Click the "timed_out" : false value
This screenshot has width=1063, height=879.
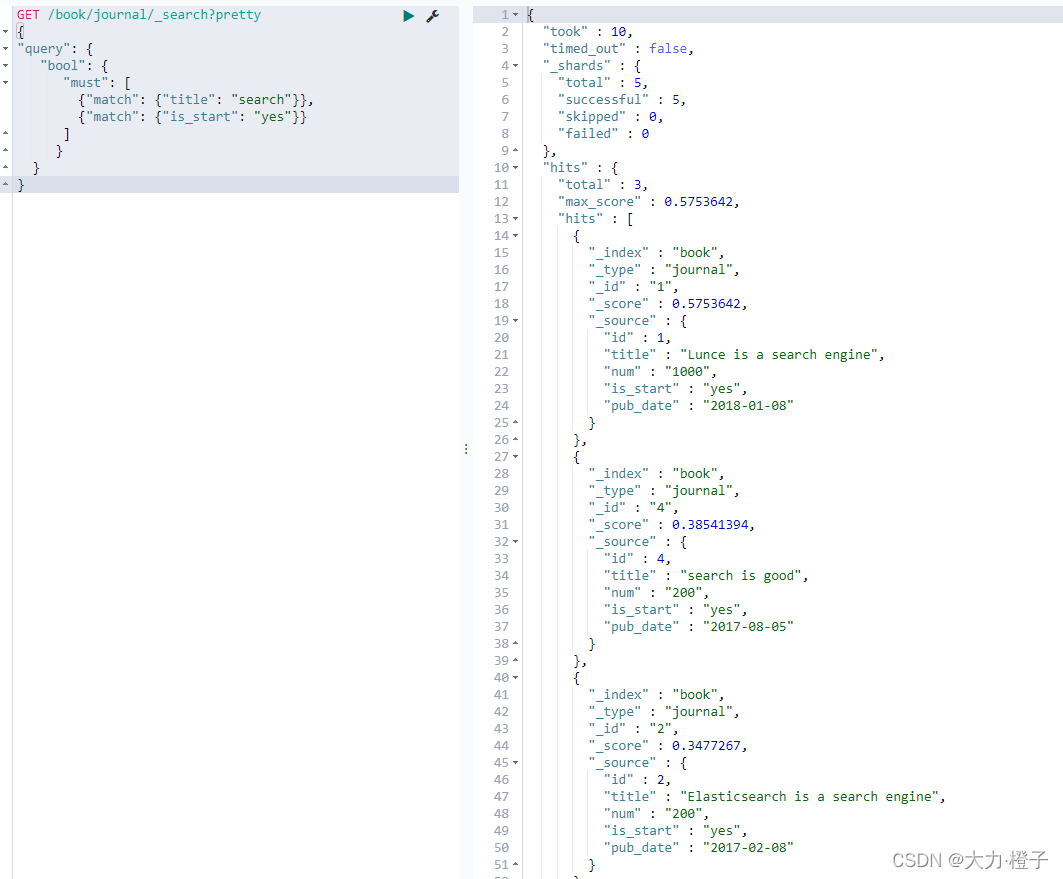(x=668, y=49)
